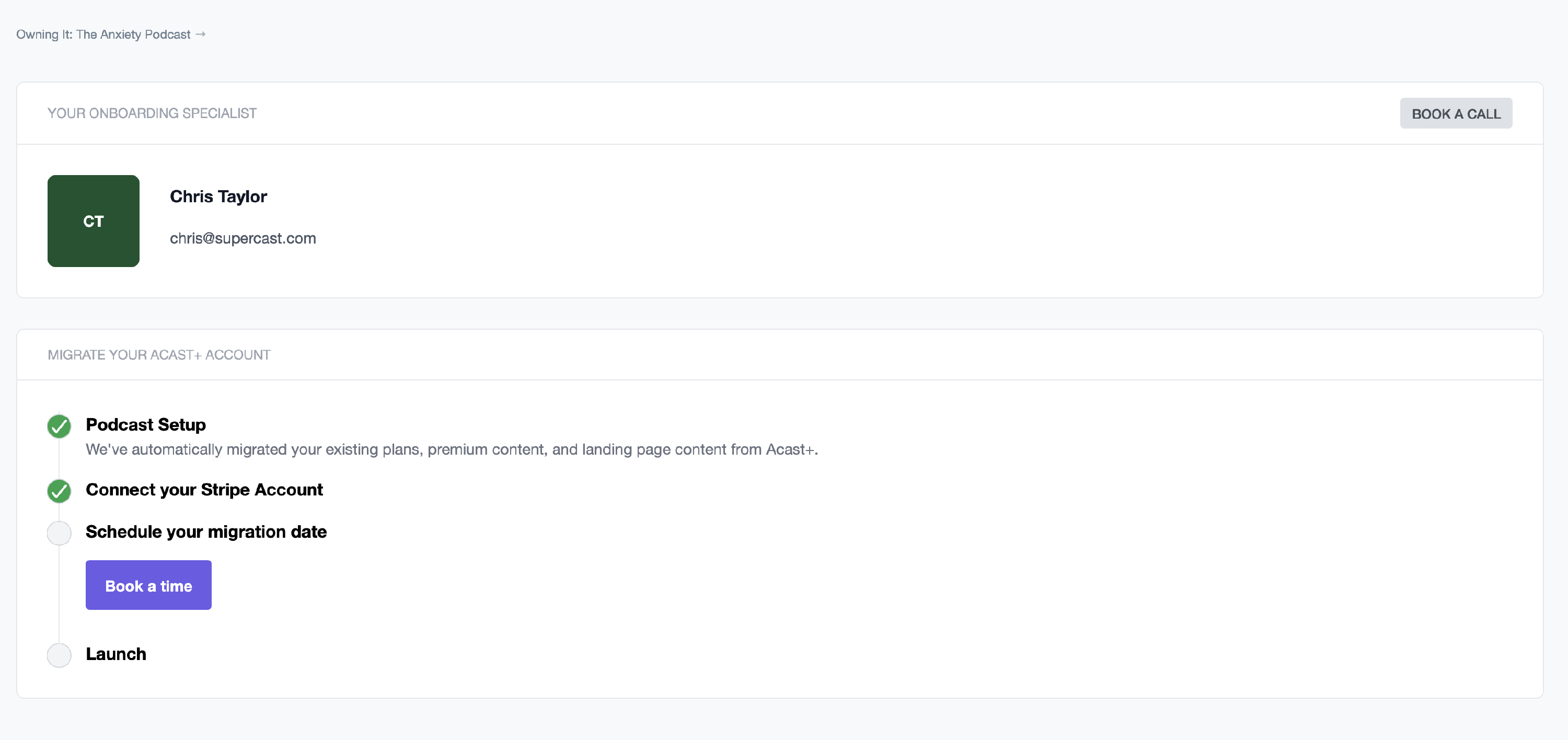Open the Owning It: The Anxiety Podcast link
The image size is (1568, 740).
click(x=111, y=34)
